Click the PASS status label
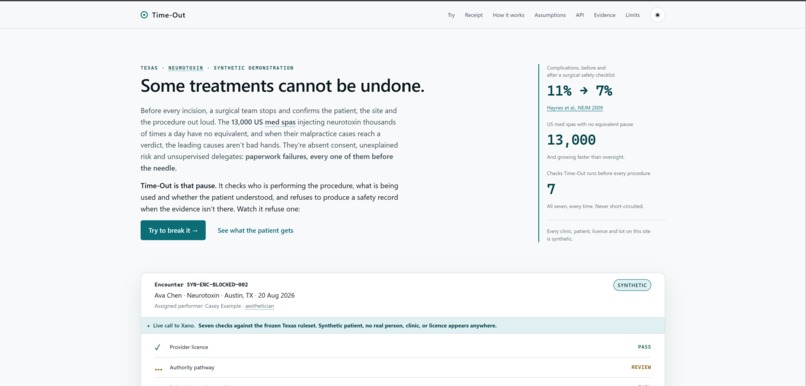The width and height of the screenshot is (806, 386). (x=644, y=347)
